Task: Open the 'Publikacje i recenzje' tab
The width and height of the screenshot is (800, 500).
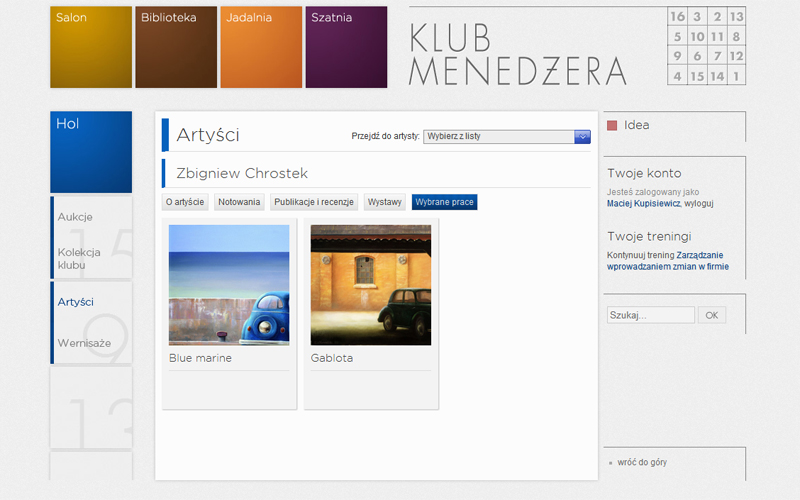Action: coord(314,202)
